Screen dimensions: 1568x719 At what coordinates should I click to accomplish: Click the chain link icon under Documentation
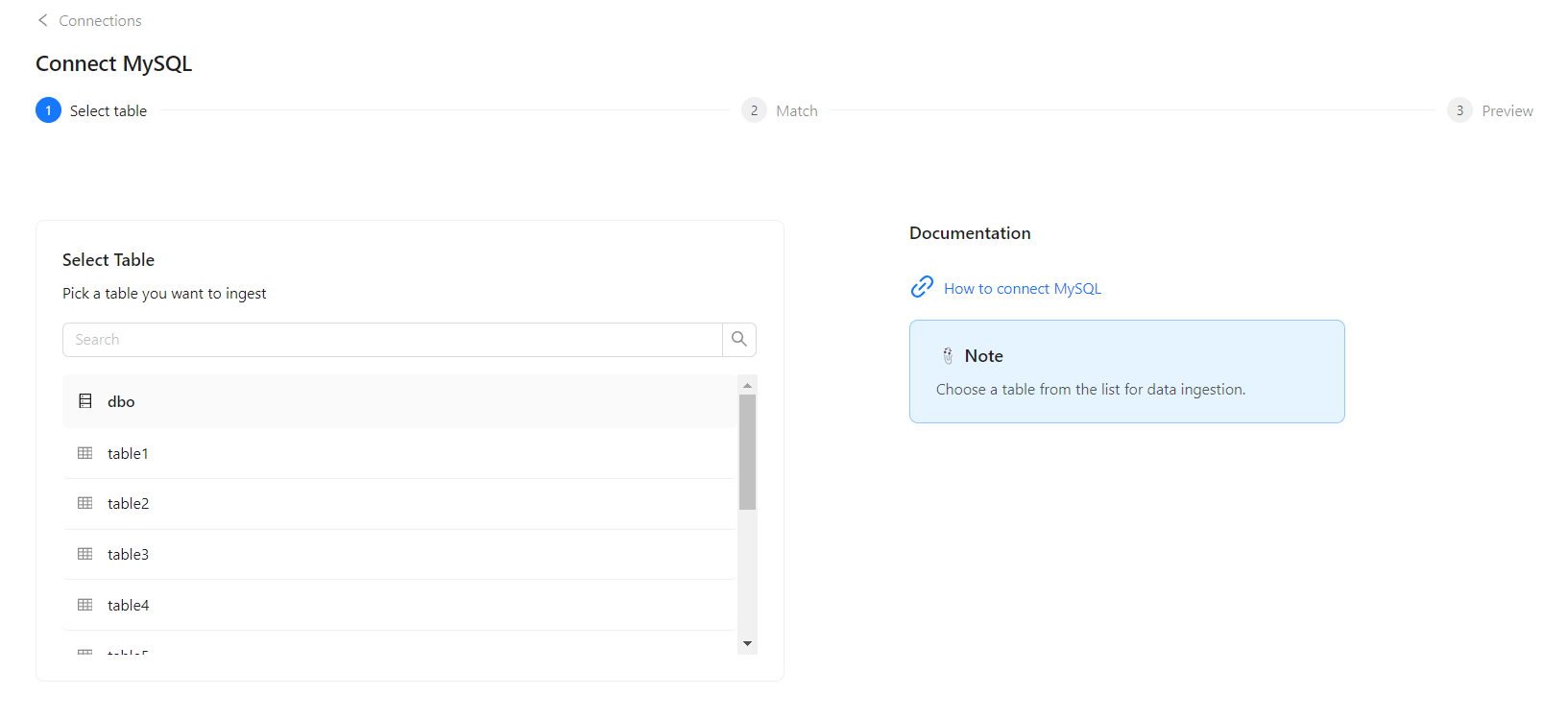[x=922, y=287]
